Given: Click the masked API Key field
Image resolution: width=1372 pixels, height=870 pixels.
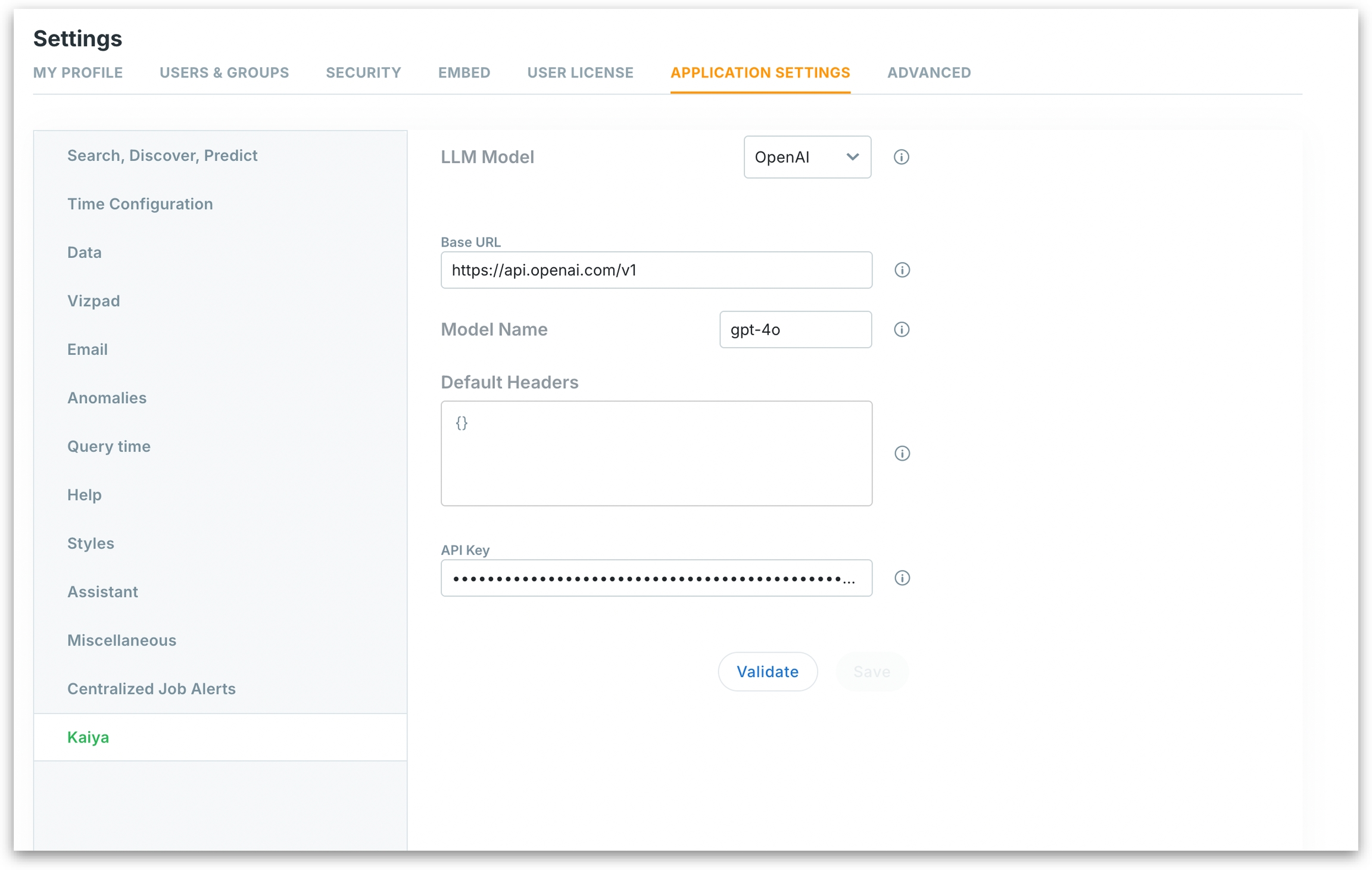Looking at the screenshot, I should point(656,578).
